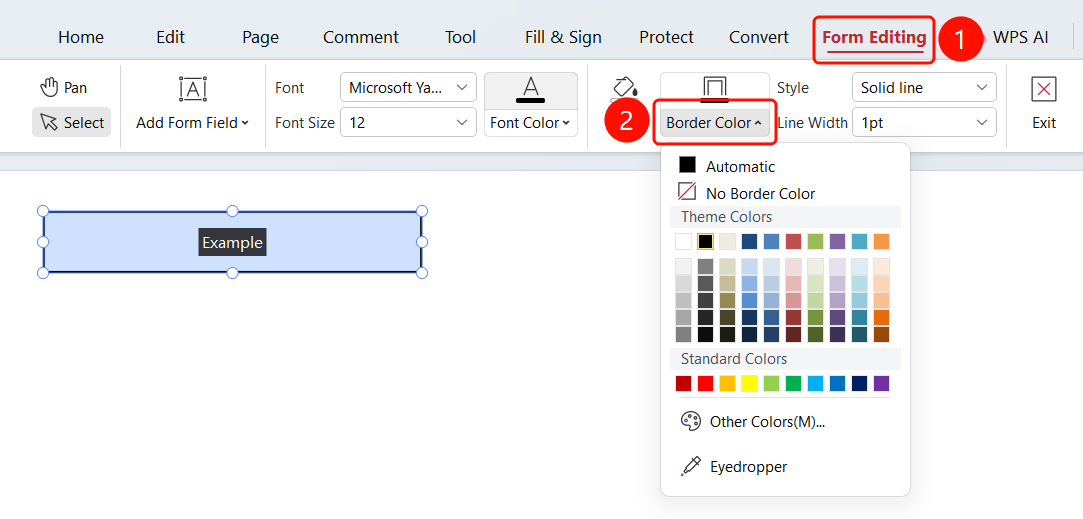Image resolution: width=1083 pixels, height=519 pixels.
Task: Pick the green theme color swatch in top row
Action: (x=815, y=241)
